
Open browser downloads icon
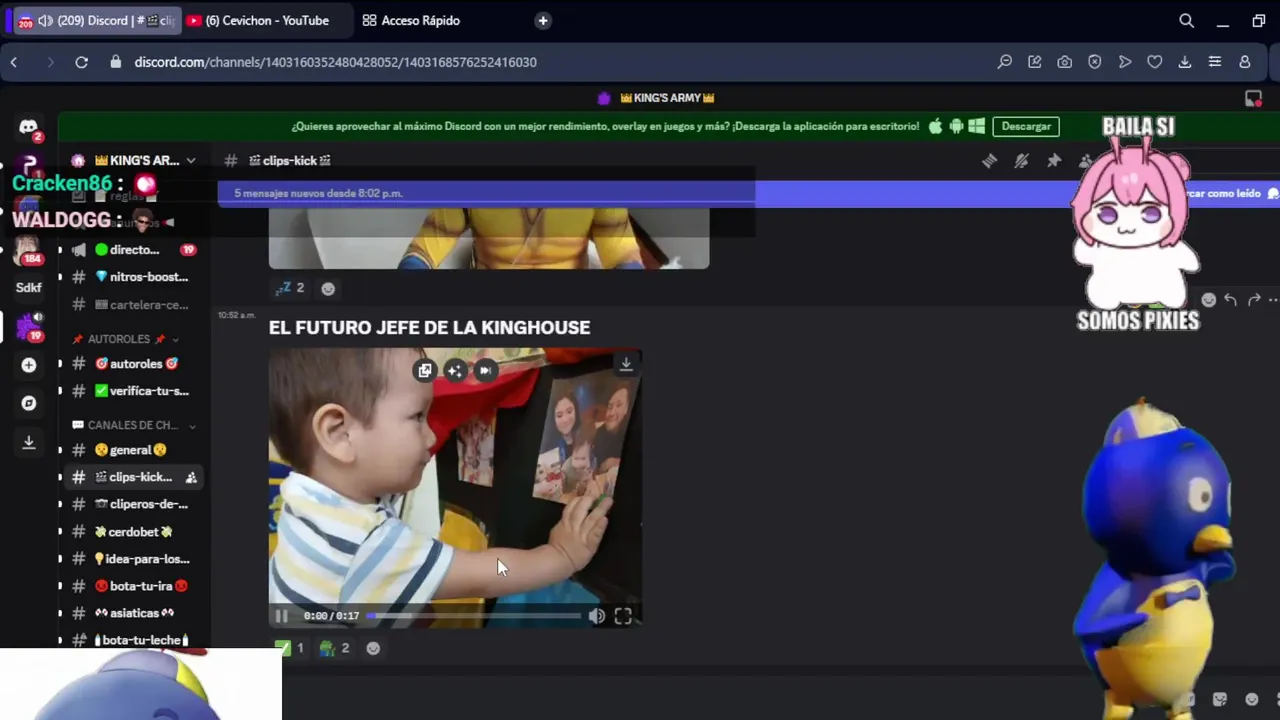point(1185,62)
